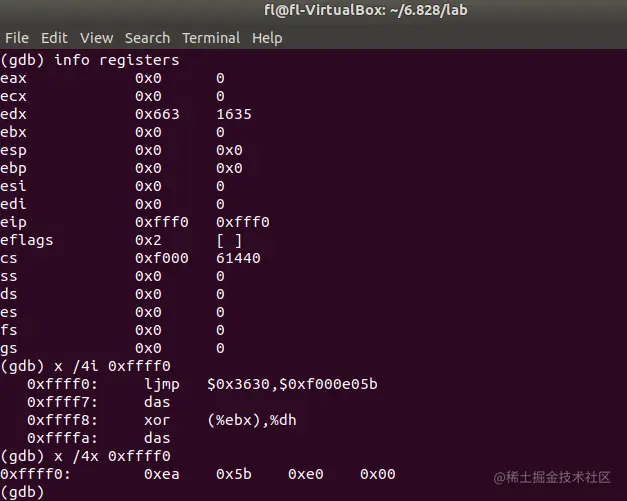This screenshot has width=627, height=501.
Task: Click the cs decimal value 61440
Action: click(x=238, y=258)
